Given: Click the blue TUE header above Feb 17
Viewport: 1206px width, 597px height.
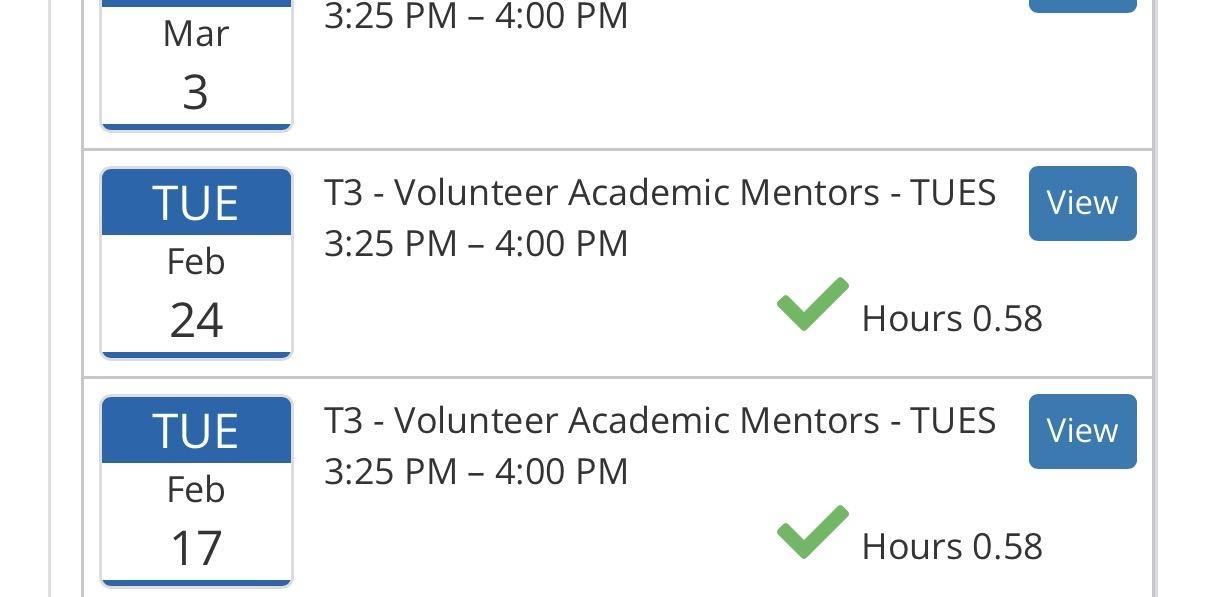Looking at the screenshot, I should (196, 431).
